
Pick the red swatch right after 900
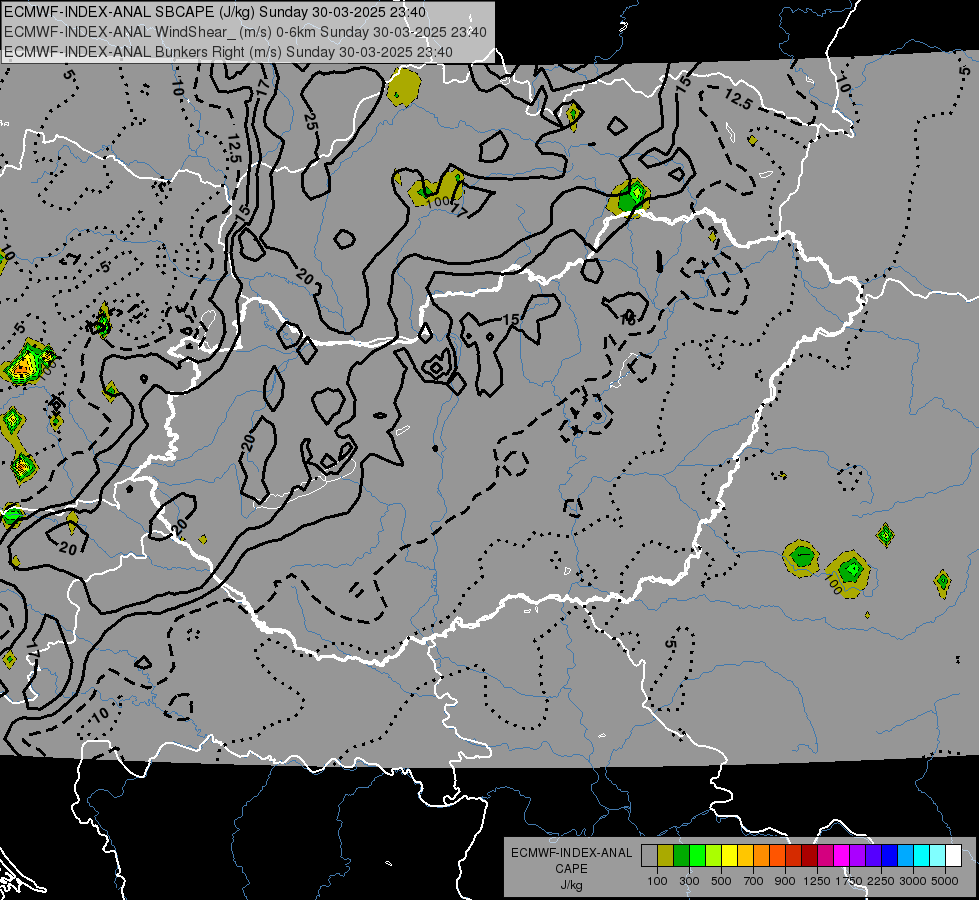click(793, 856)
